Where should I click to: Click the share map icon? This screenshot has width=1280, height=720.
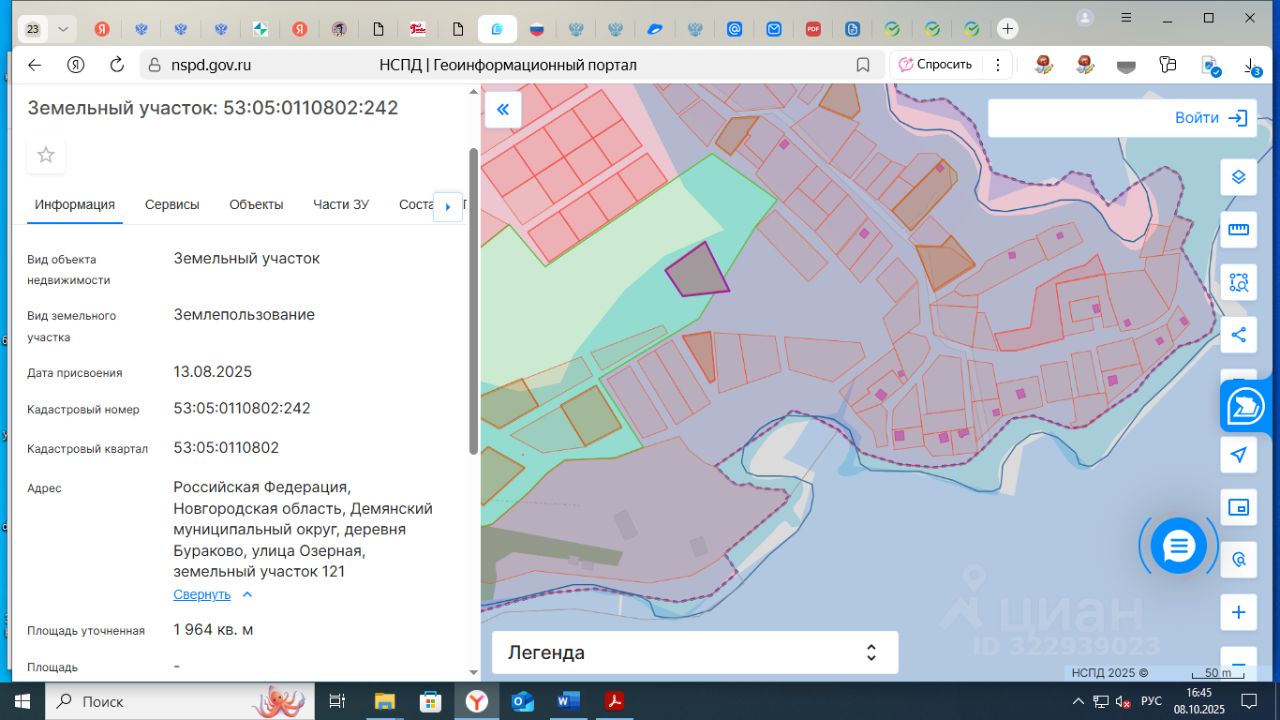point(1238,335)
